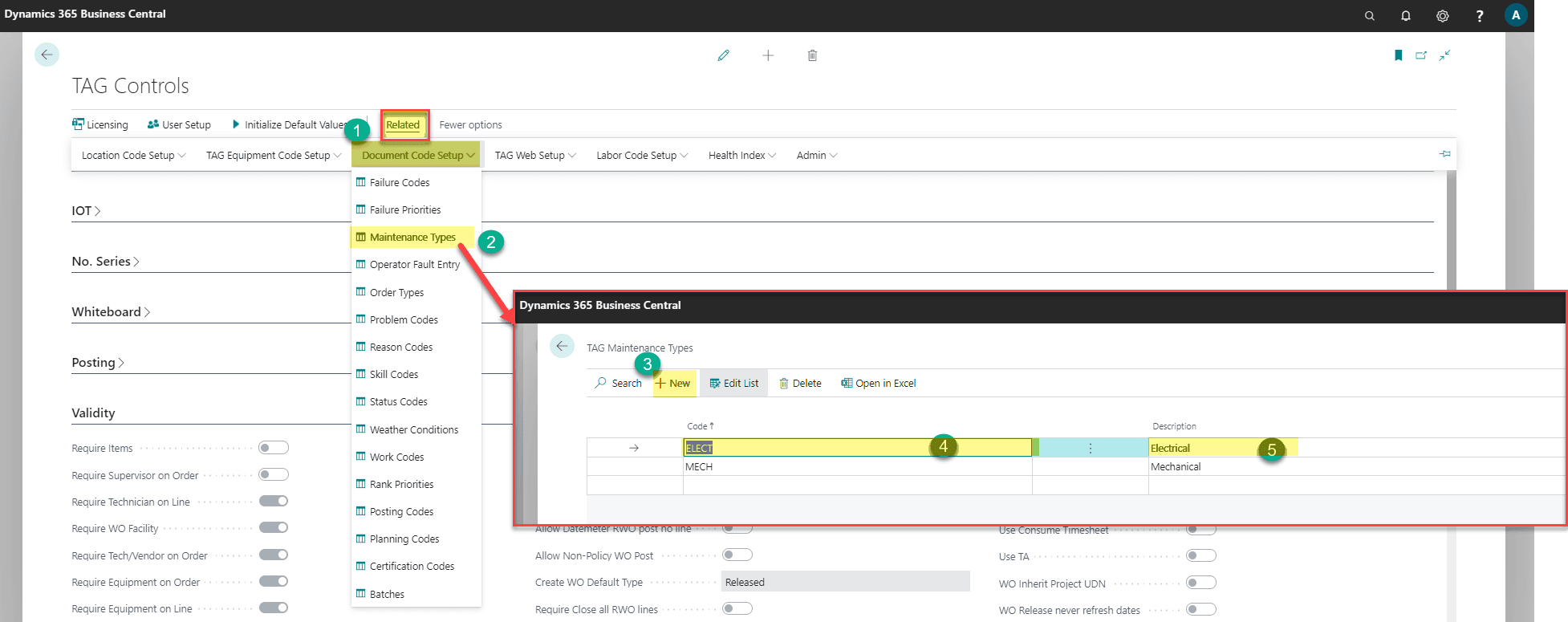Viewport: 1568px width, 622px height.
Task: Toggle Require Items switch
Action: point(274,448)
